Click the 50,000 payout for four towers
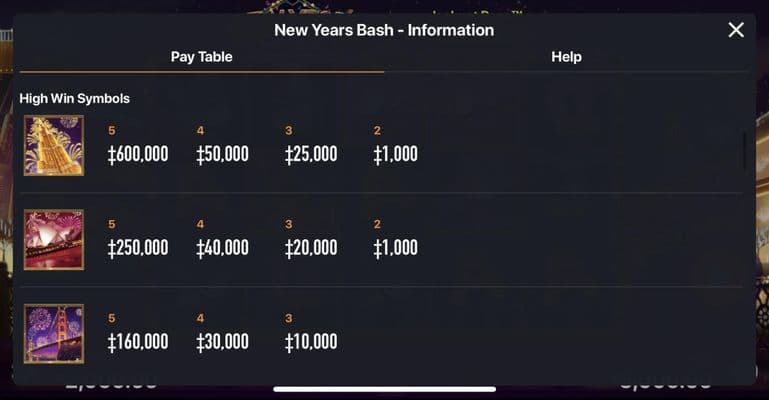This screenshot has height=400, width=769. pyautogui.click(x=222, y=154)
